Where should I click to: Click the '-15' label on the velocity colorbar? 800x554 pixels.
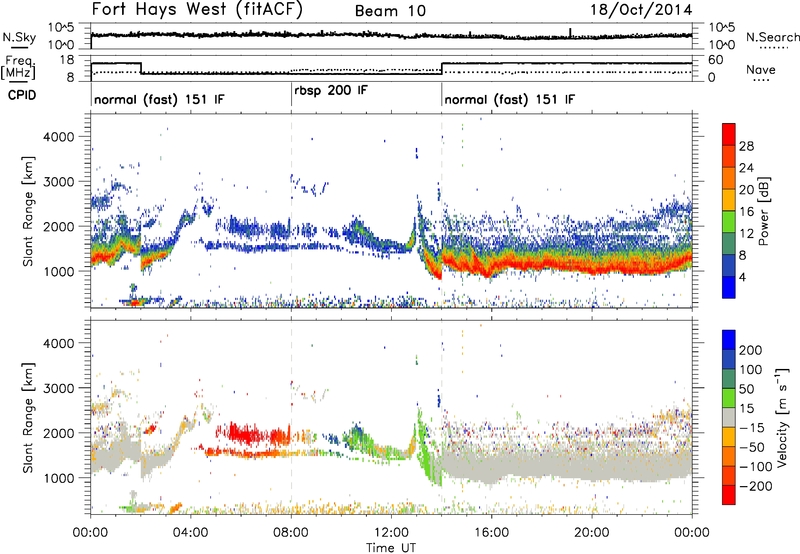click(752, 428)
